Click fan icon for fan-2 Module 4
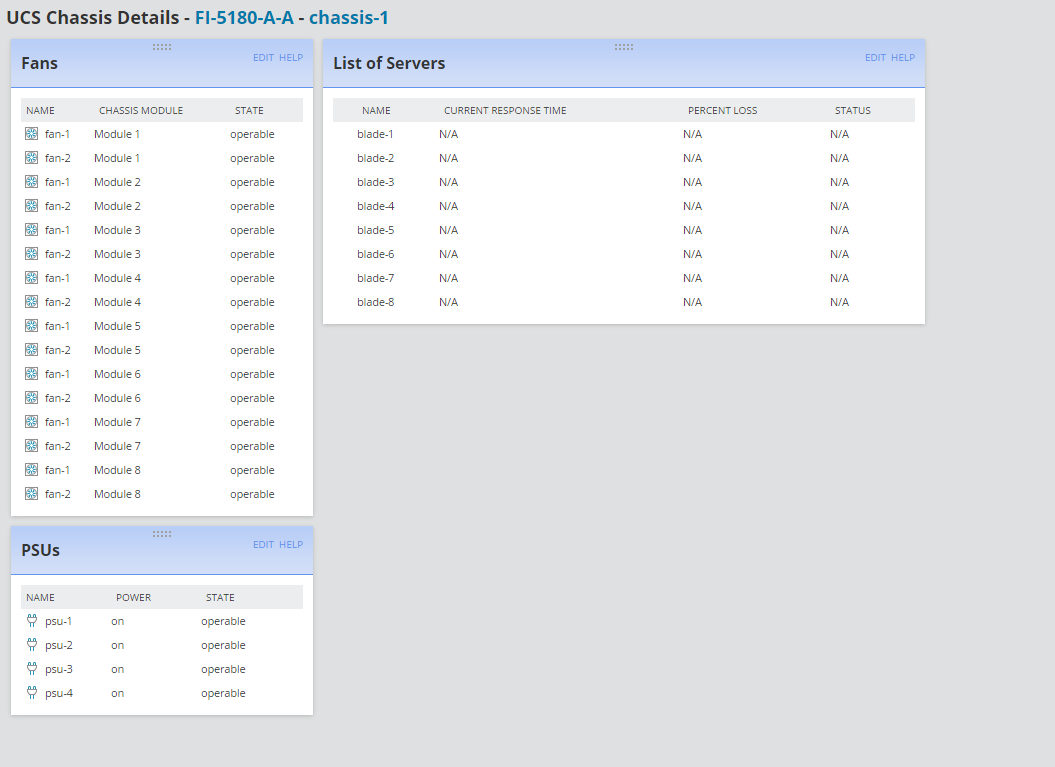The width and height of the screenshot is (1055, 767). [32, 302]
